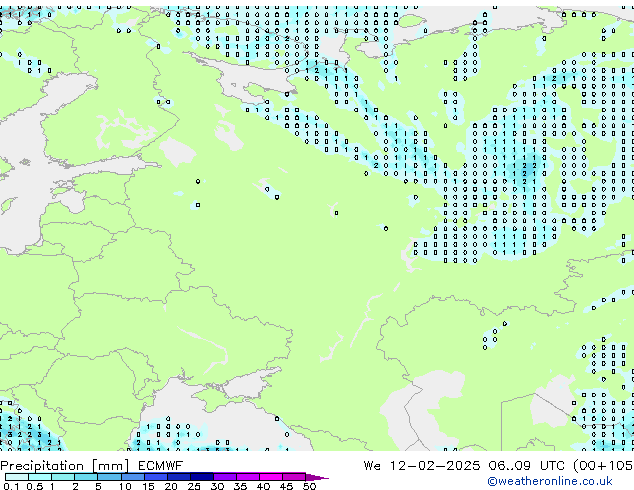Screen dimensions: 634x490
Task: Click the '0.5' legend scale label
Action: click(34, 486)
